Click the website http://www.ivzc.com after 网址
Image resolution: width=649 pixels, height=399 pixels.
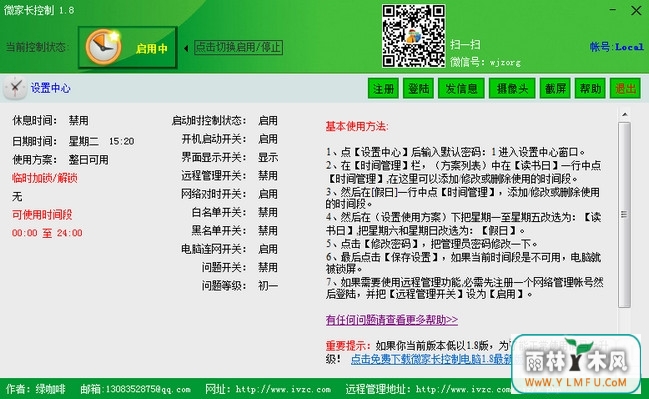pyautogui.click(x=283, y=389)
